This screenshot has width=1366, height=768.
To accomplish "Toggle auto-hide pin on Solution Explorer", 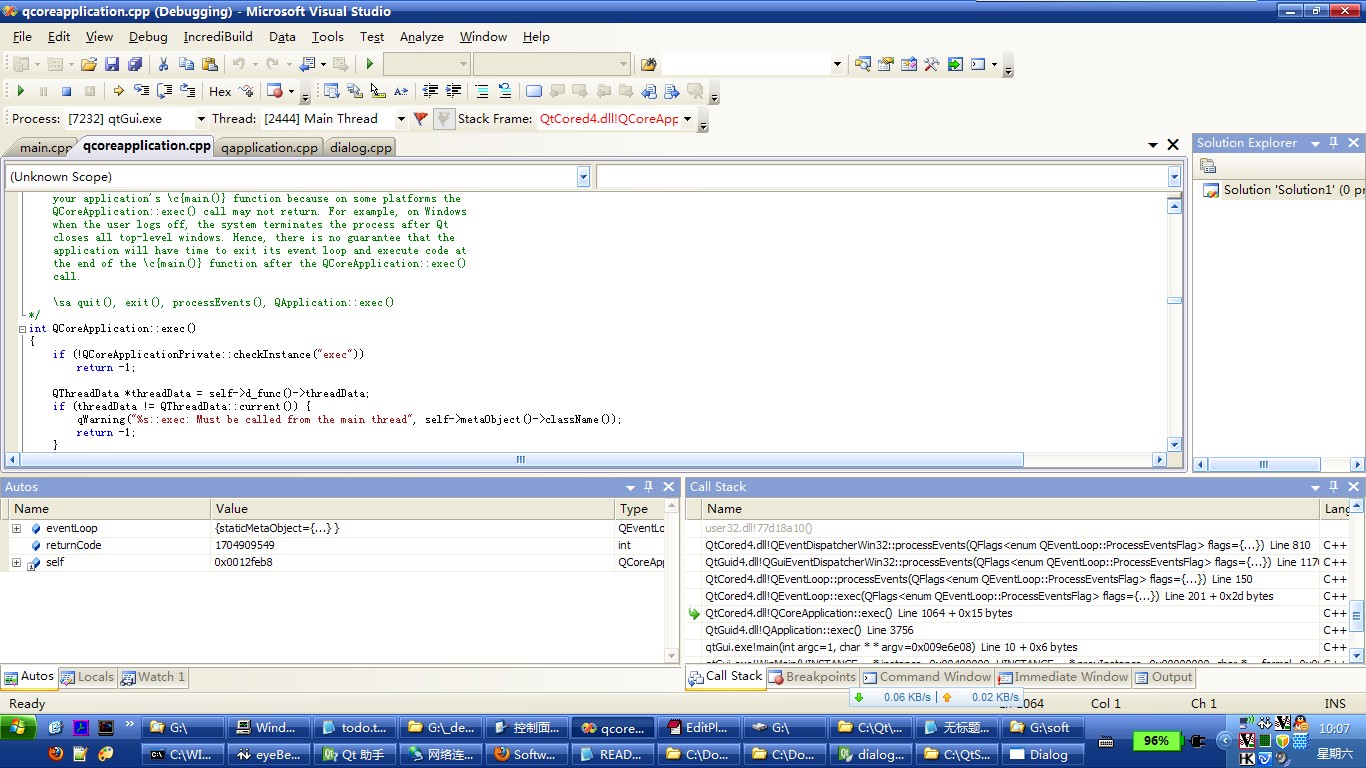I will click(x=1335, y=143).
